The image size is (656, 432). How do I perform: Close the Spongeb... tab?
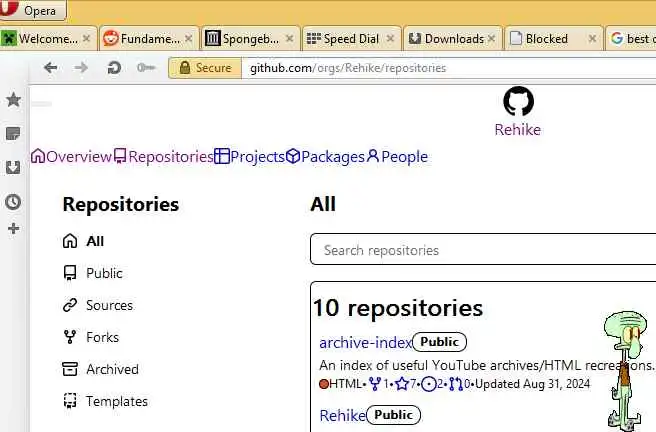(x=290, y=38)
